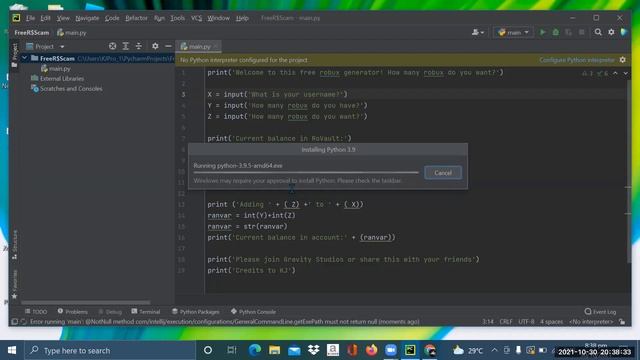Image resolution: width=640 pixels, height=360 pixels.
Task: Toggle read-only lock icon in status bar
Action: pyautogui.click(x=622, y=322)
